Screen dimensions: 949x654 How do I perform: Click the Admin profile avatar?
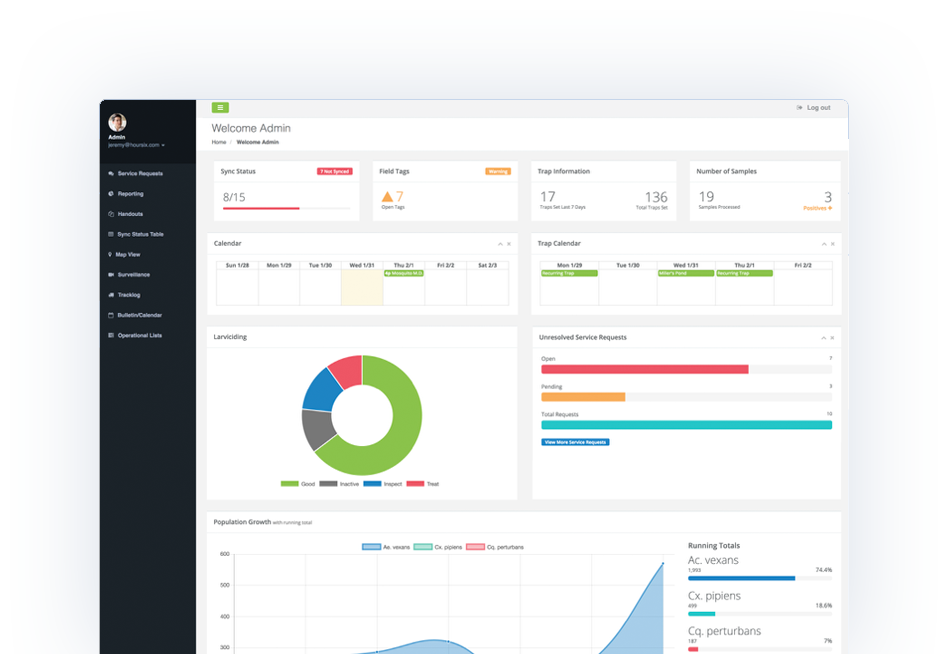pyautogui.click(x=117, y=122)
